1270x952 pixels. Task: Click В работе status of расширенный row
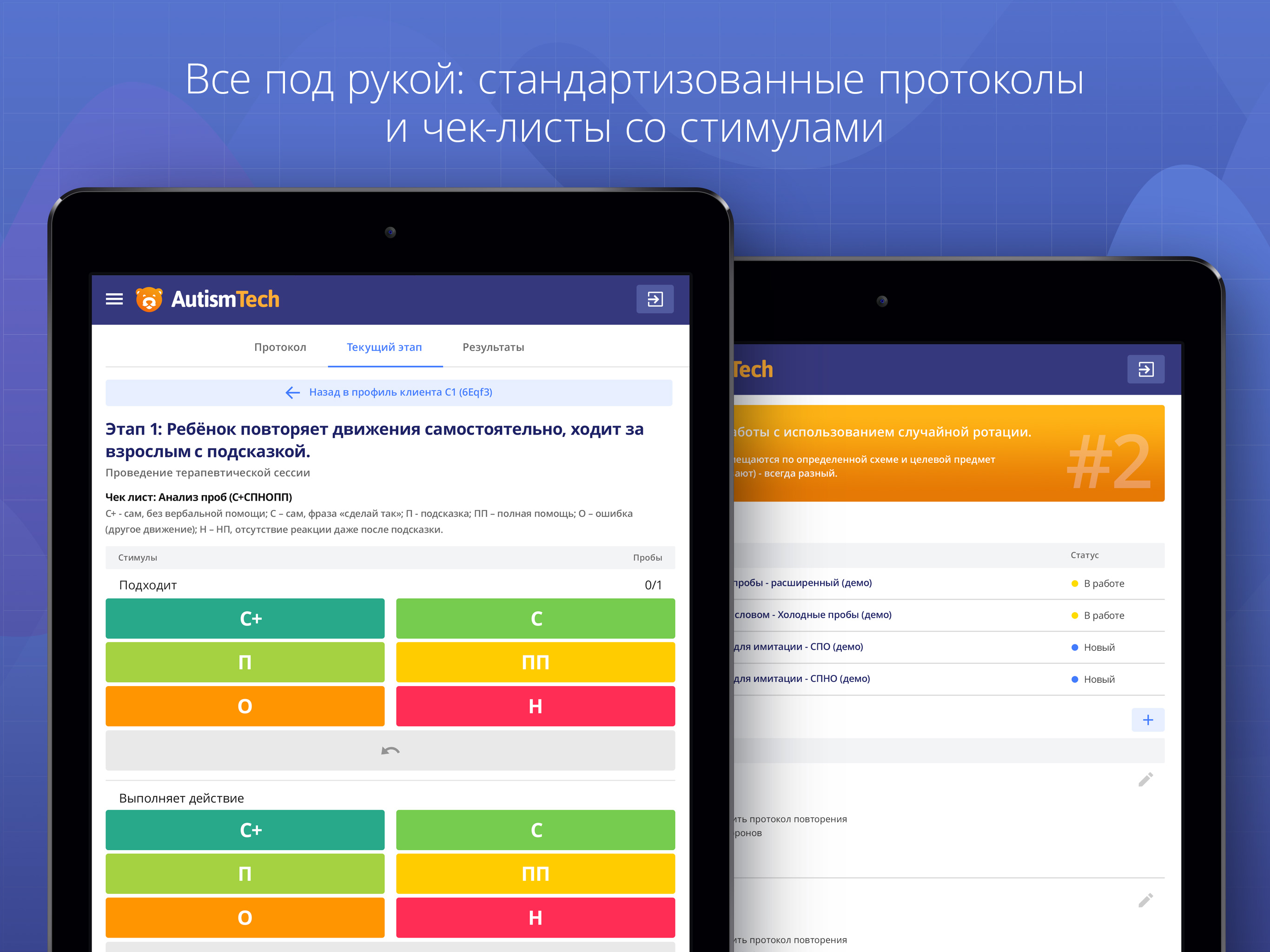[x=1098, y=583]
